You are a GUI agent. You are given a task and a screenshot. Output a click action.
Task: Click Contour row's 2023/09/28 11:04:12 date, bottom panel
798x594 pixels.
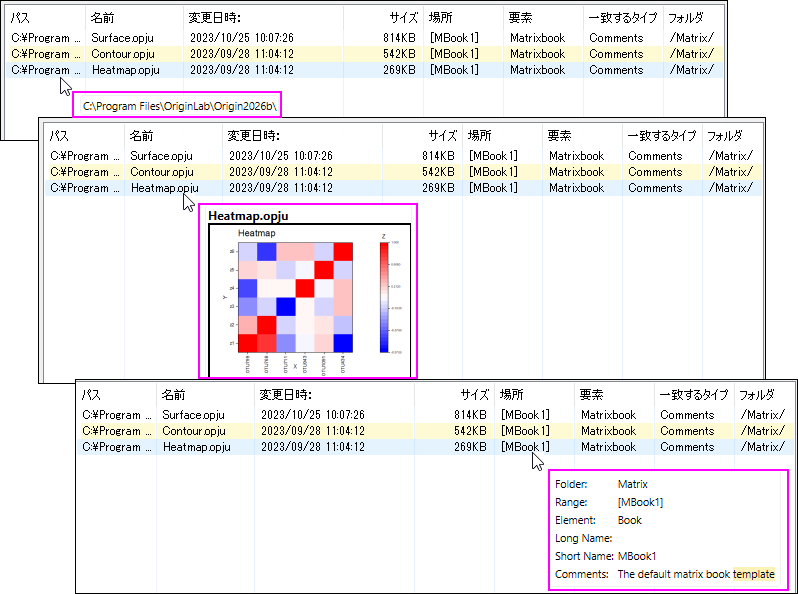click(x=312, y=431)
